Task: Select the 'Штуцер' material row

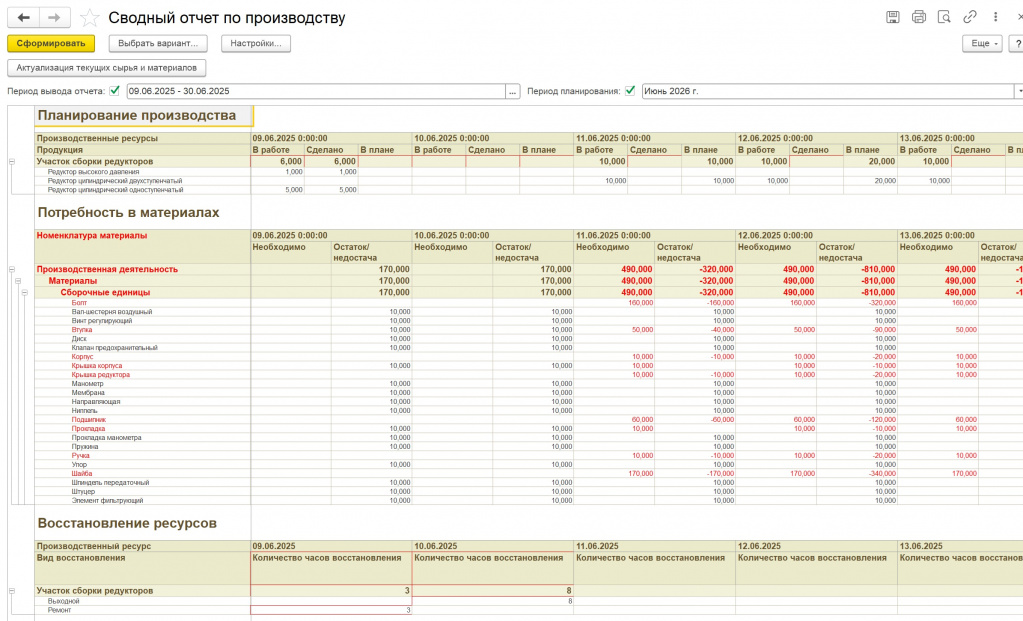Action: [143, 492]
